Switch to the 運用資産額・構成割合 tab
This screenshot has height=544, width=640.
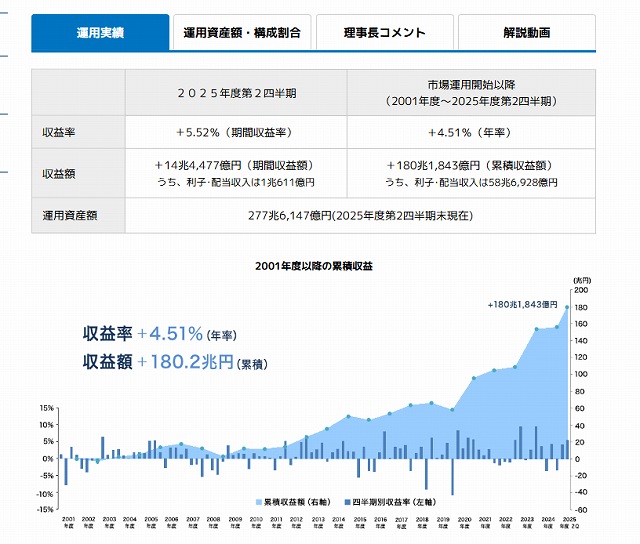[242, 33]
